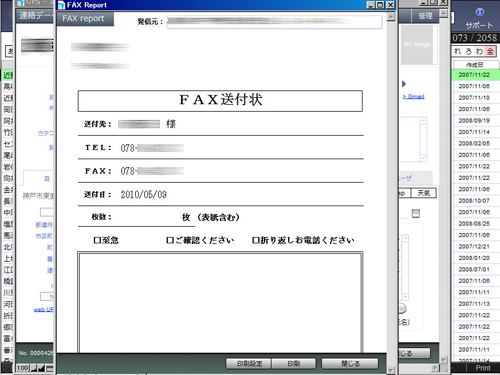The width and height of the screenshot is (500, 375).
Task: Click the 印刷 print button
Action: 294,364
